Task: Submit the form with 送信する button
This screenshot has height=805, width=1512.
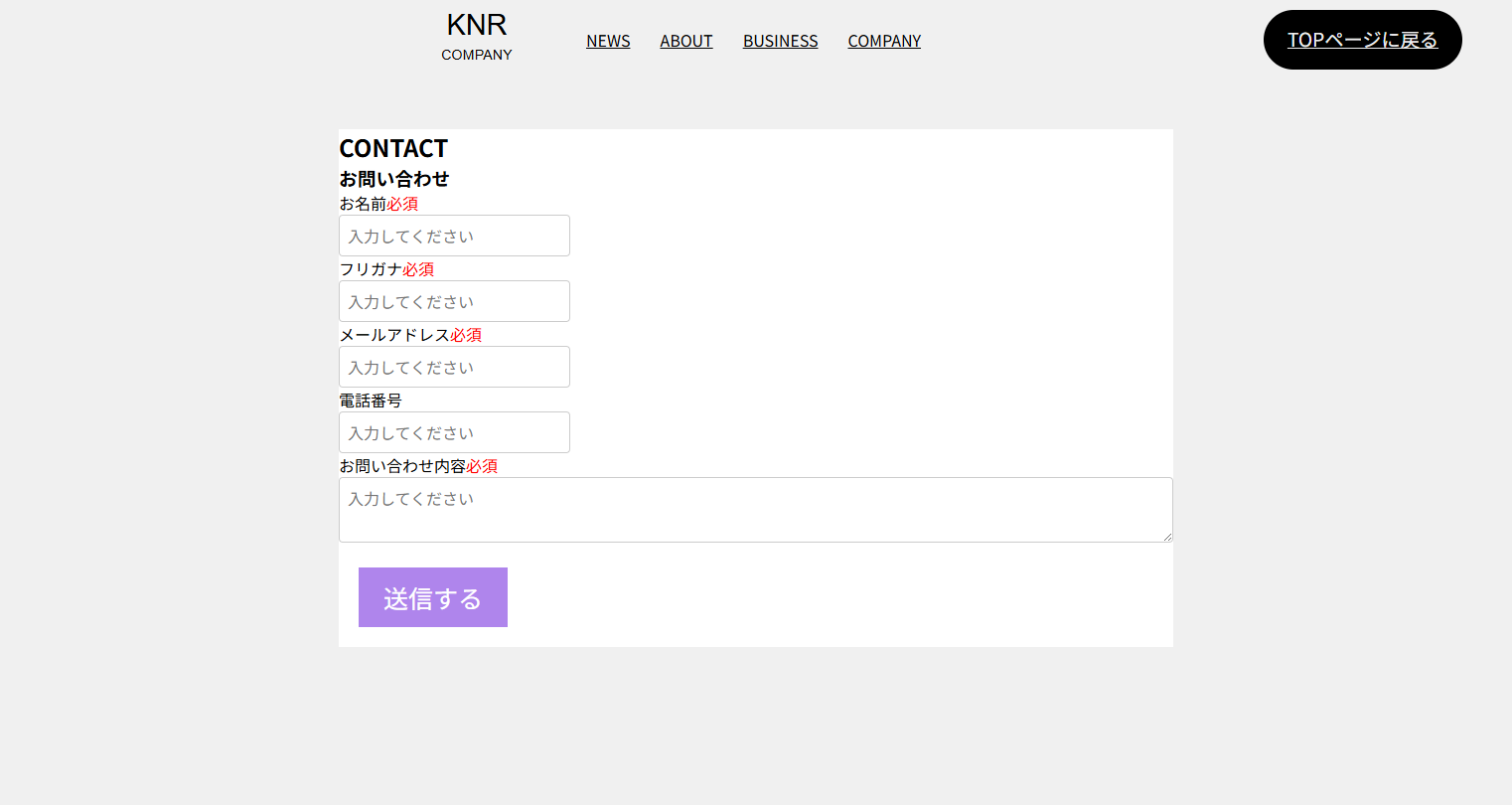Action: (x=433, y=597)
